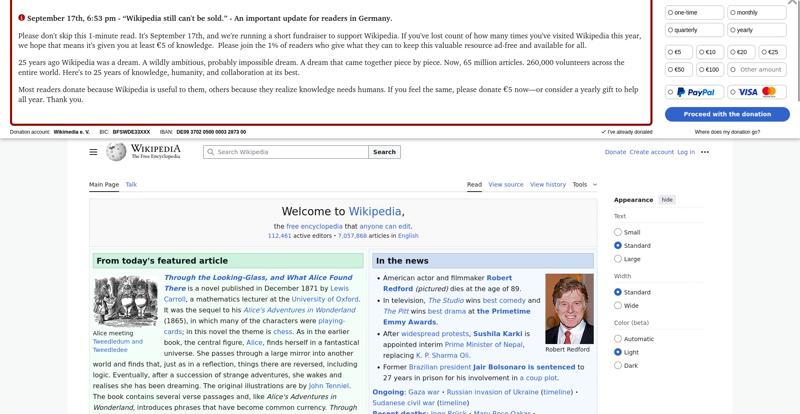Click the Wikipedia globe logo

coord(116,152)
